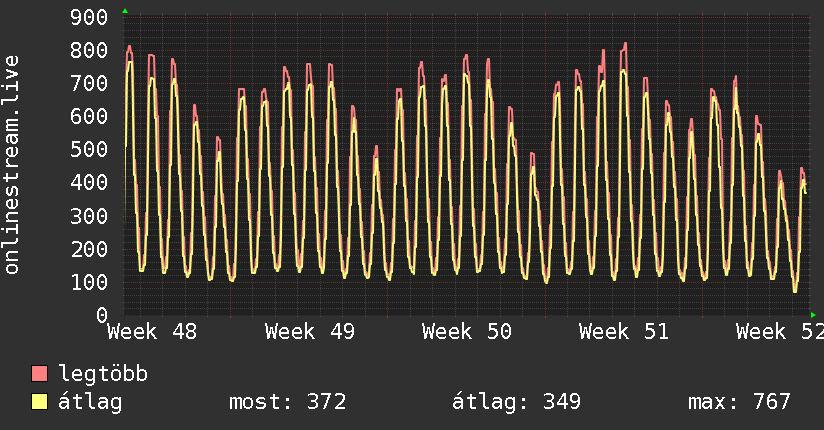
Task: Click the 'átlag: 349' statistic
Action: [517, 402]
